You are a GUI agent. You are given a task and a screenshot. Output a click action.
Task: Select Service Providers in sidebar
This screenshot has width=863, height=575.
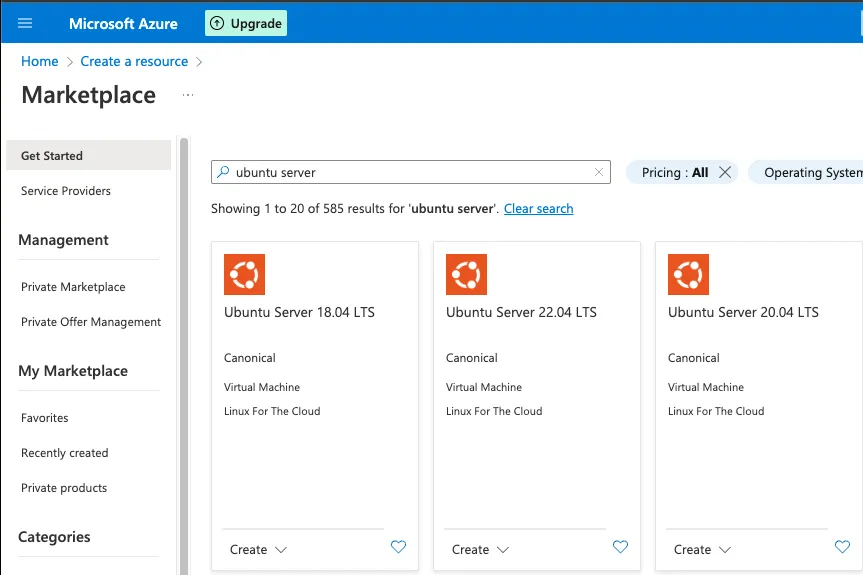tap(66, 191)
